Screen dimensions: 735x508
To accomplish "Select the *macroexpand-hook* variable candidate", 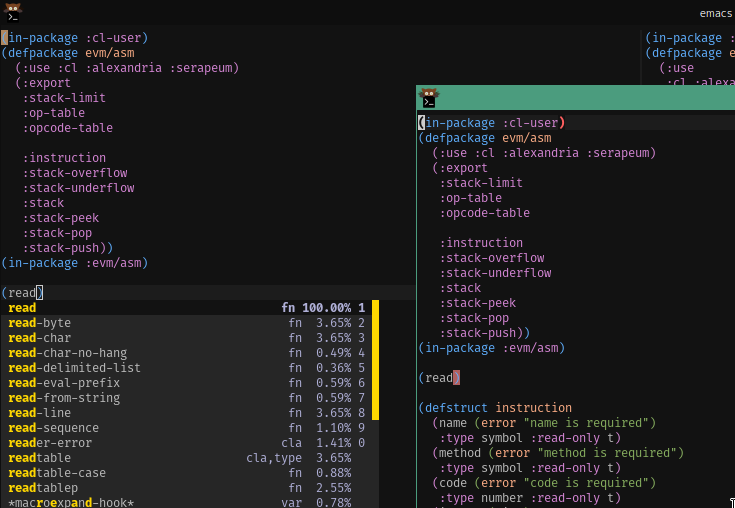I will click(71, 502).
